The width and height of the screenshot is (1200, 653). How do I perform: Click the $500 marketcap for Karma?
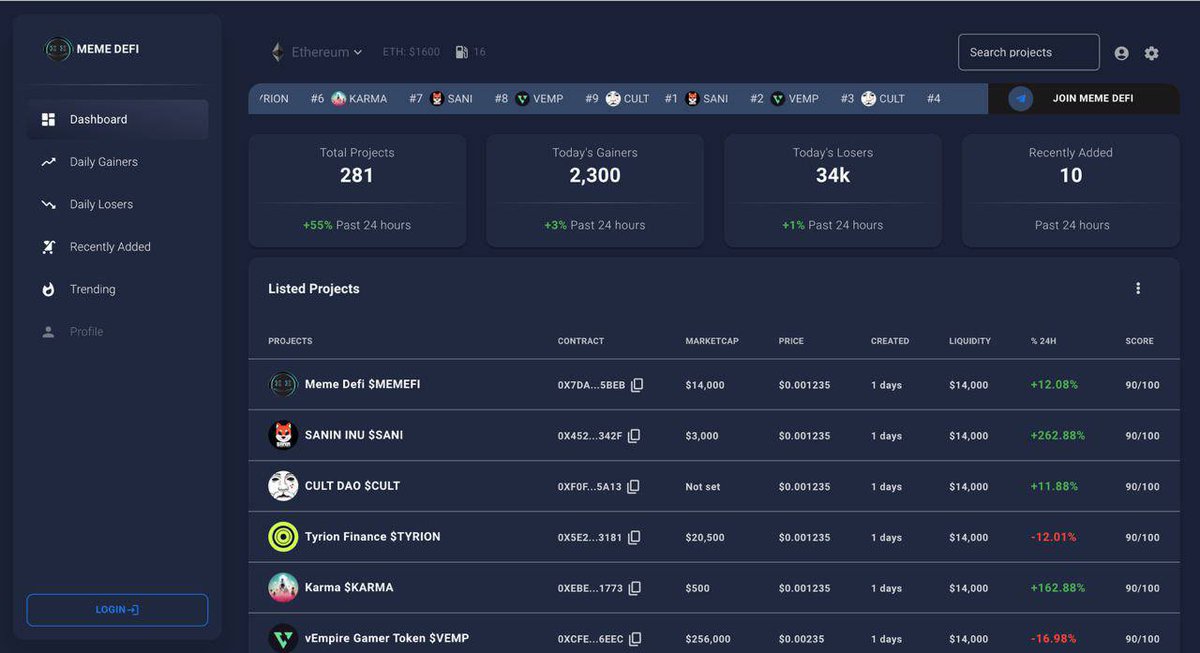click(697, 588)
